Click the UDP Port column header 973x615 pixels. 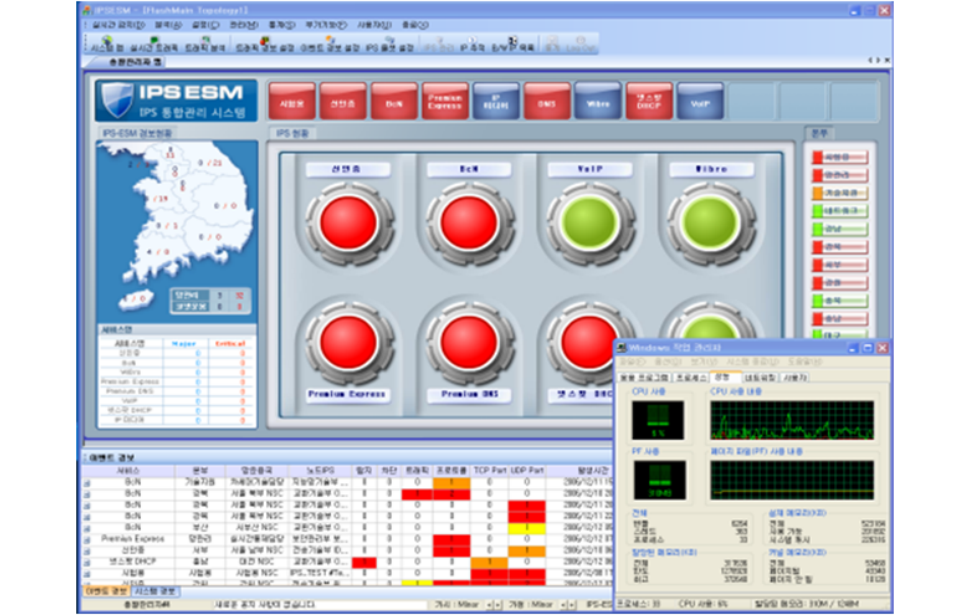click(527, 470)
